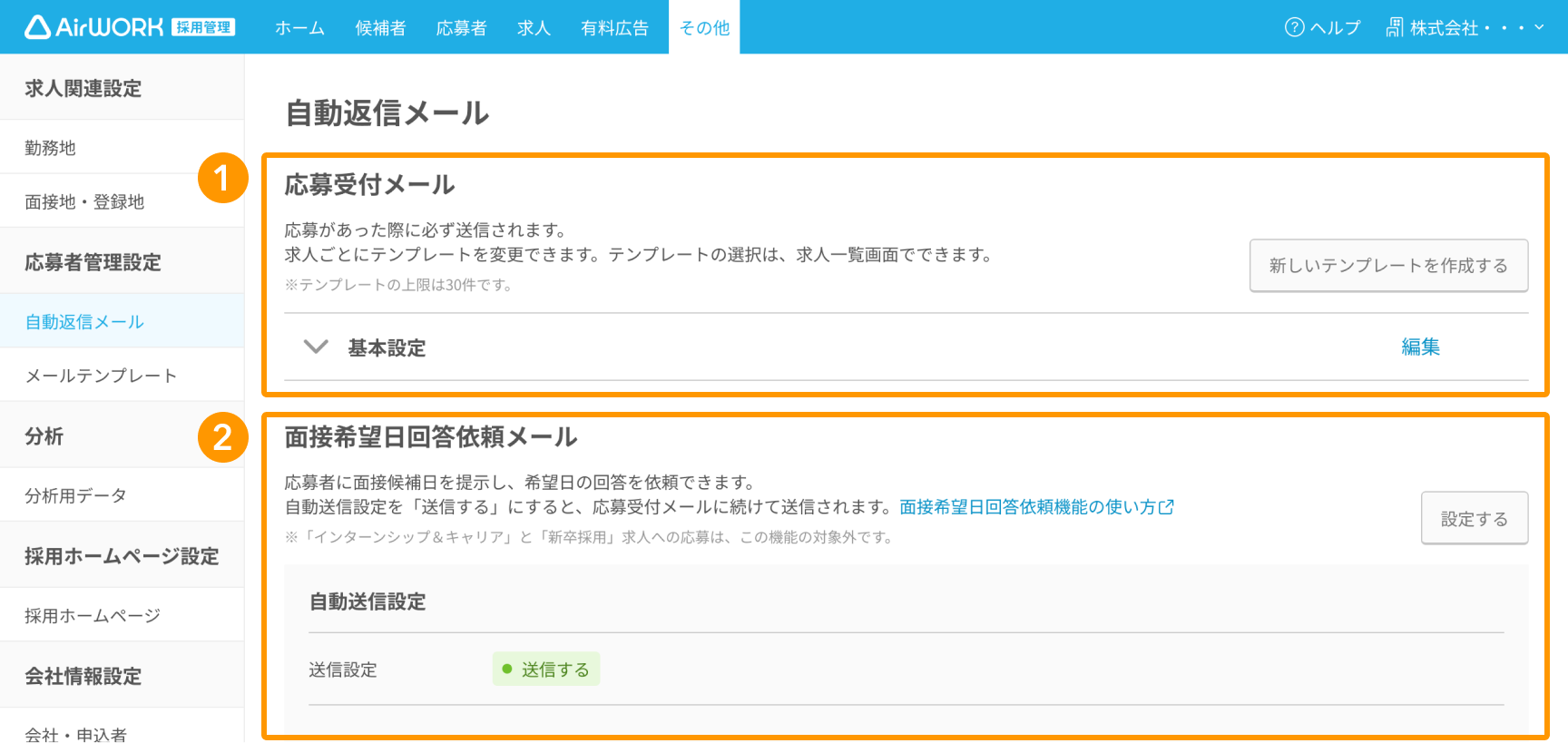
Task: Click the 送信設定 row label
Action: coord(343,670)
